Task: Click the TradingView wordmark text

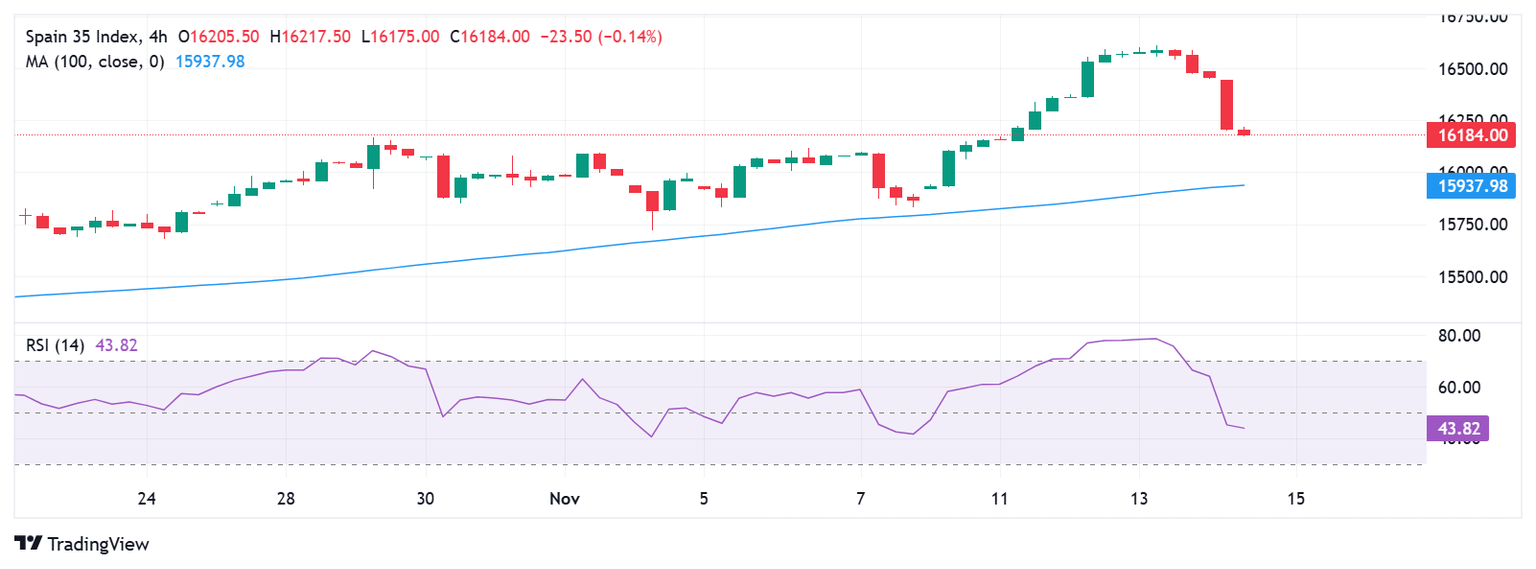Action: coord(98,544)
